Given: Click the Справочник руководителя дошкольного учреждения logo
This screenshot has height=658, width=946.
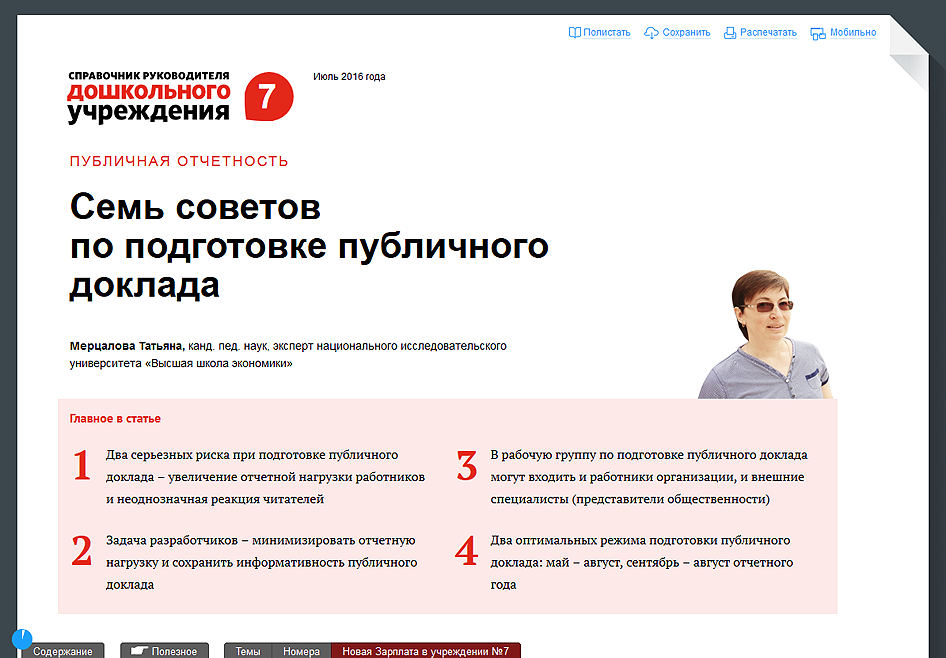Looking at the screenshot, I should (148, 97).
